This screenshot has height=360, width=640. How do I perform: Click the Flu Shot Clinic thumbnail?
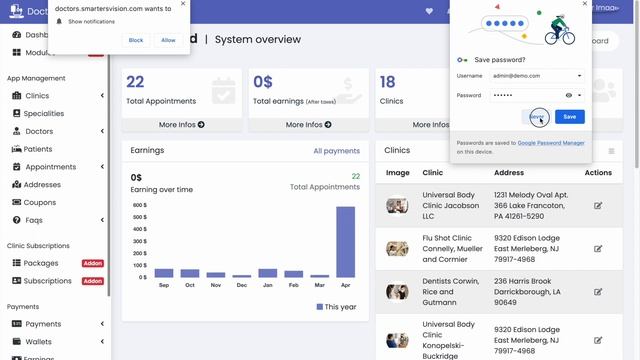(x=397, y=248)
